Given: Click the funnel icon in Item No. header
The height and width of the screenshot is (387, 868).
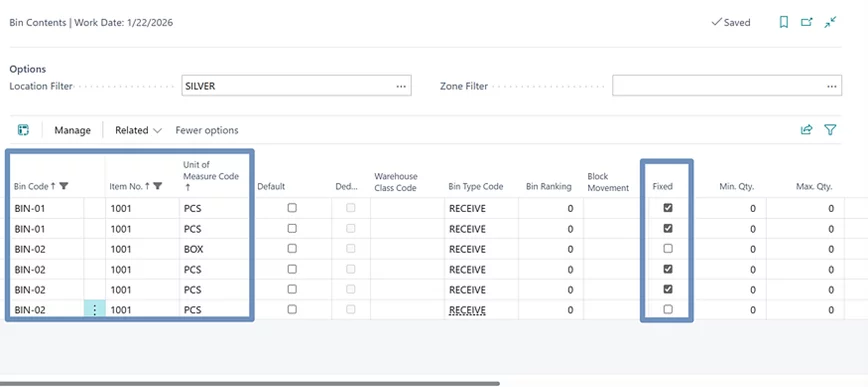Looking at the screenshot, I should point(158,187).
